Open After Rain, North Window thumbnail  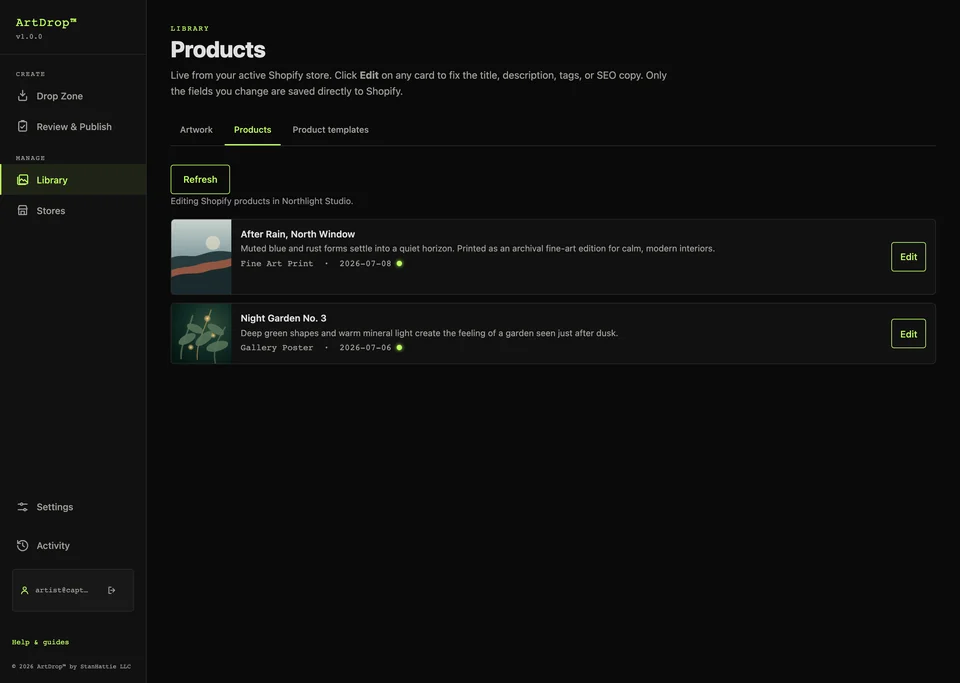coord(201,256)
